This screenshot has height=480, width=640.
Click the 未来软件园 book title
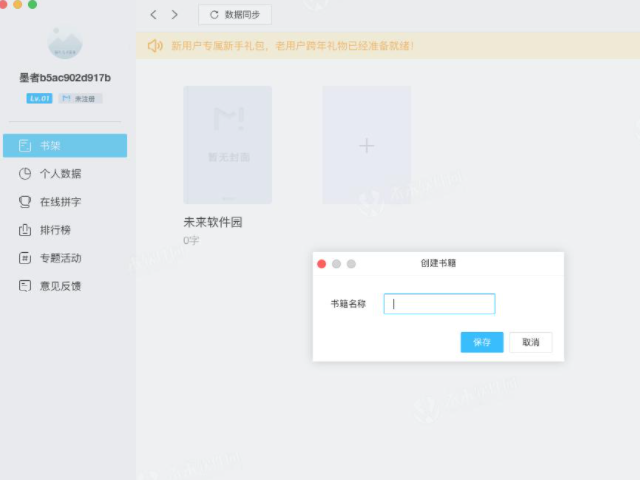[x=213, y=222]
